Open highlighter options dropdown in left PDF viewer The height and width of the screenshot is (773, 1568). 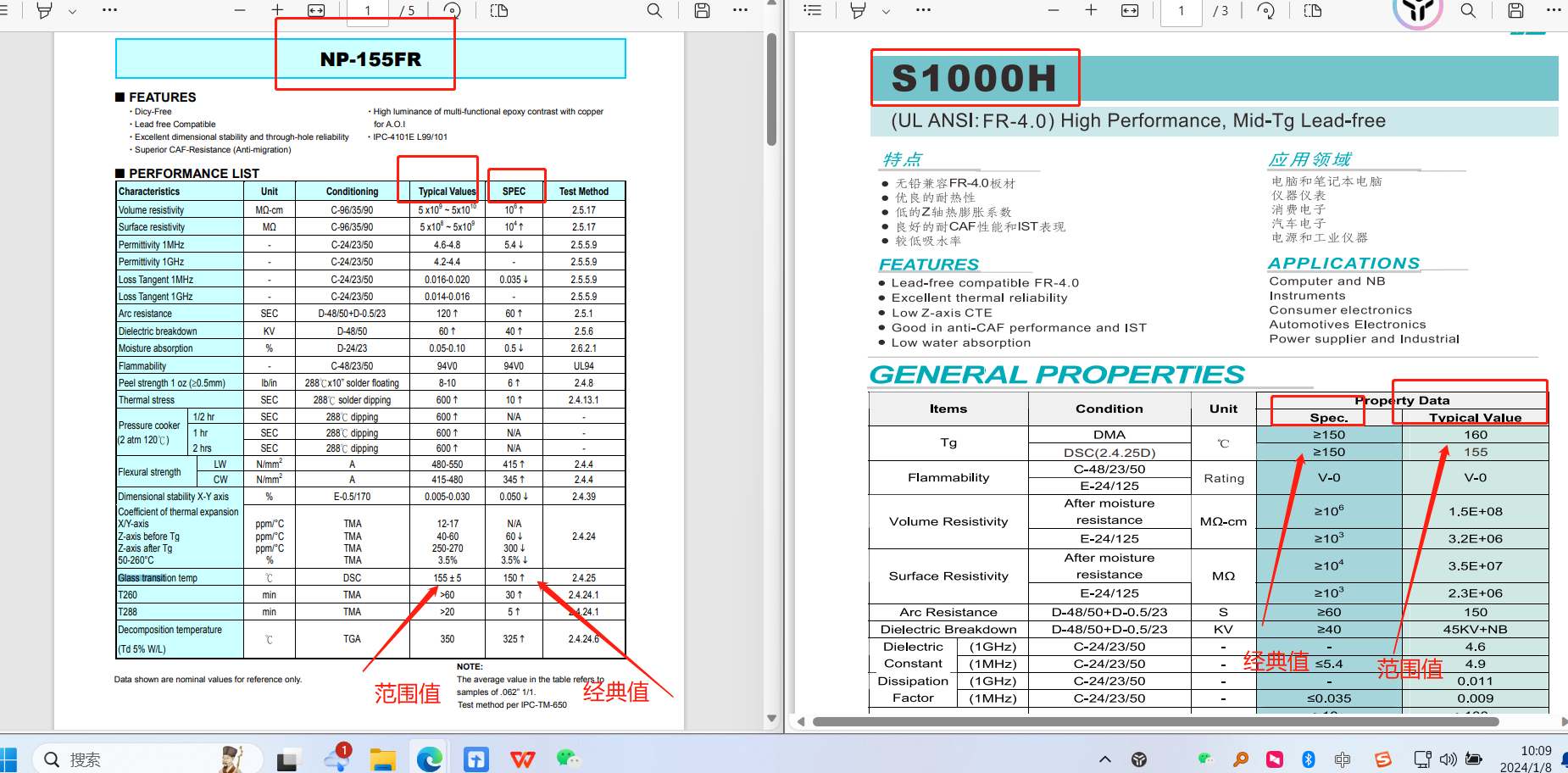pos(72,11)
